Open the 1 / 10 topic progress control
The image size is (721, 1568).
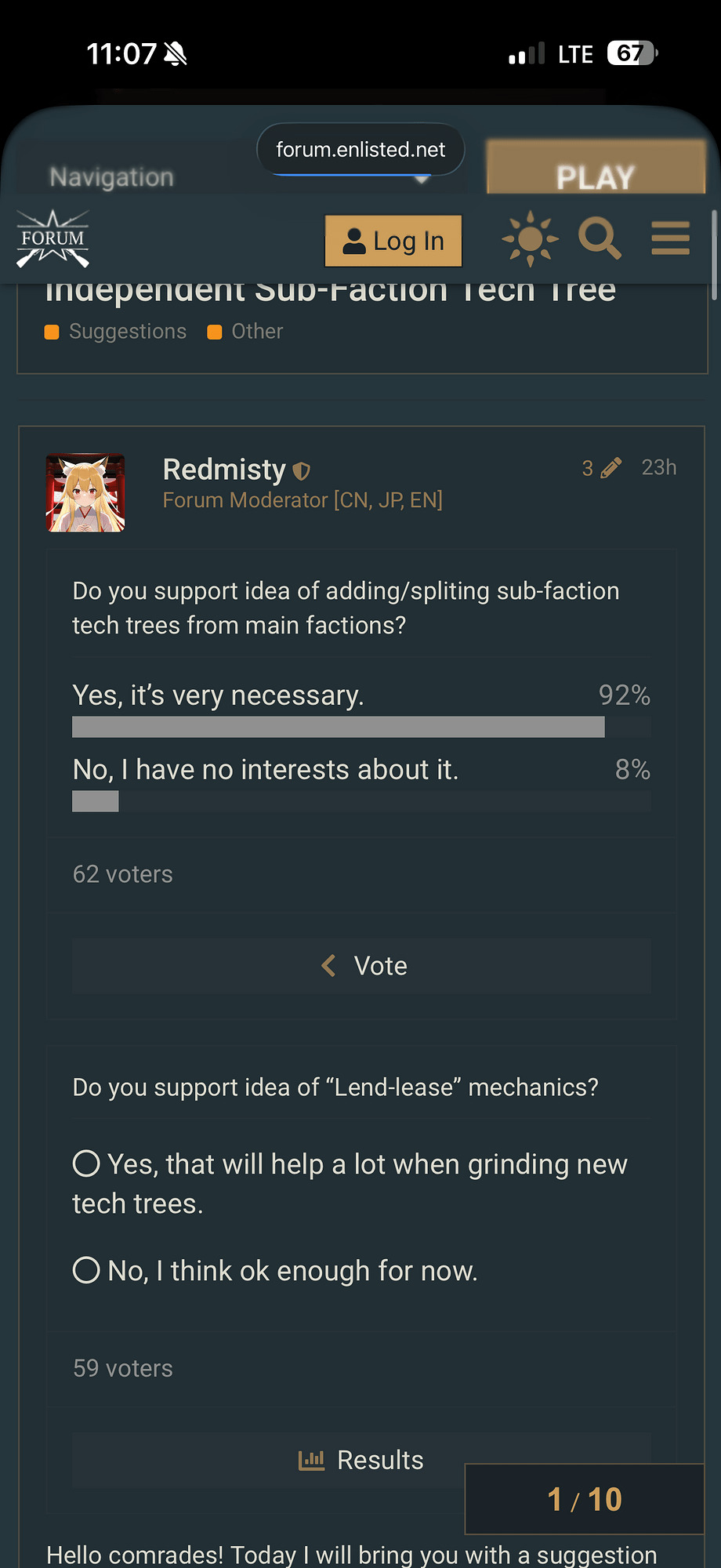click(x=585, y=1499)
